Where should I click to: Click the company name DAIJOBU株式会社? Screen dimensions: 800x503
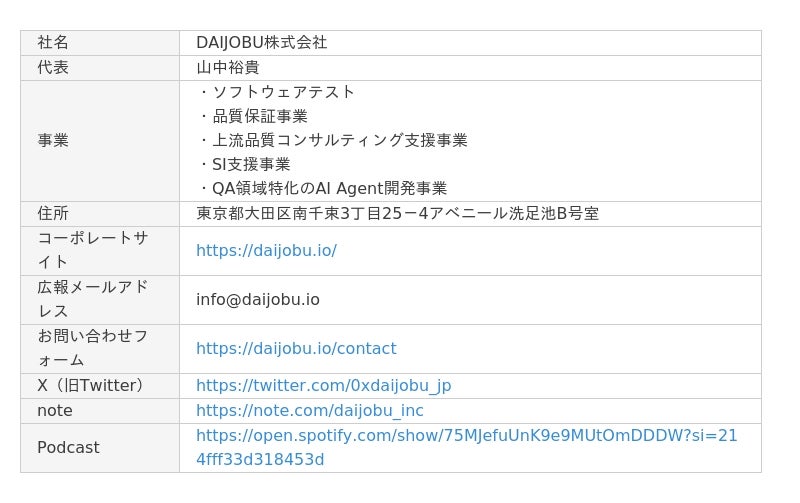[261, 42]
